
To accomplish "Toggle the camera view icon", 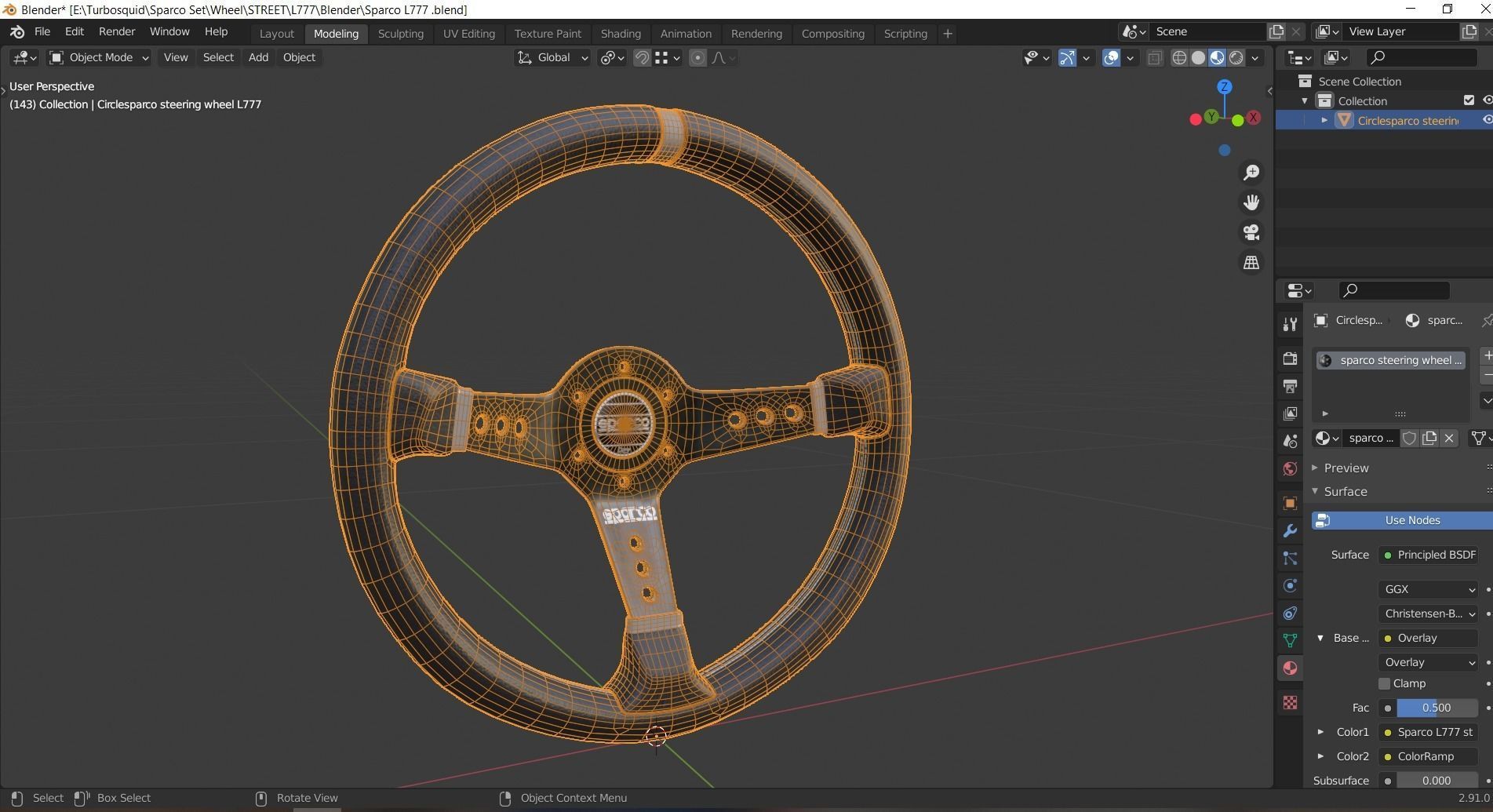I will click(x=1251, y=232).
